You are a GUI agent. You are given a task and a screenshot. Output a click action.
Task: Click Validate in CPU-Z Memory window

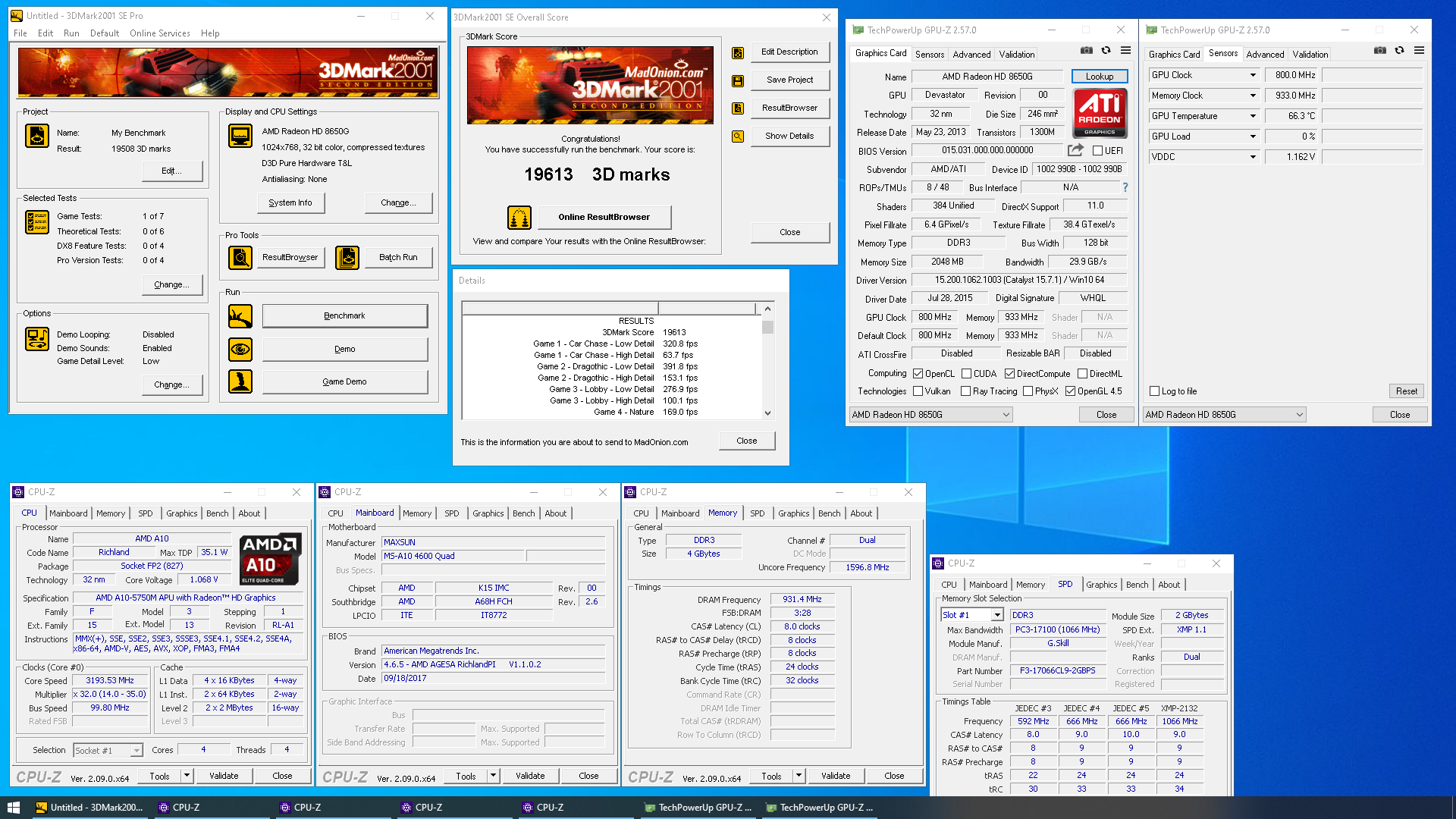(836, 776)
